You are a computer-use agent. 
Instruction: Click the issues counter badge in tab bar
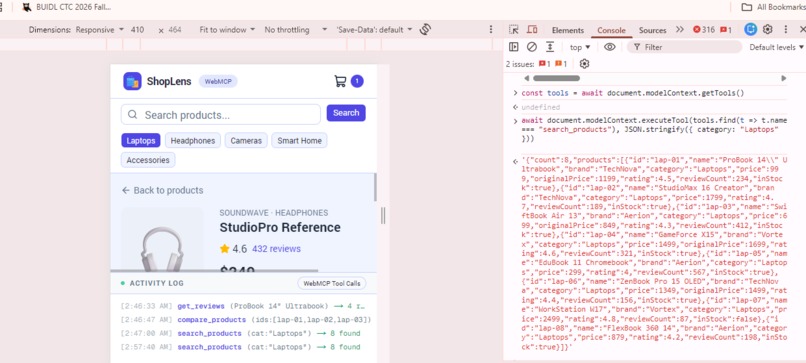[x=726, y=29]
